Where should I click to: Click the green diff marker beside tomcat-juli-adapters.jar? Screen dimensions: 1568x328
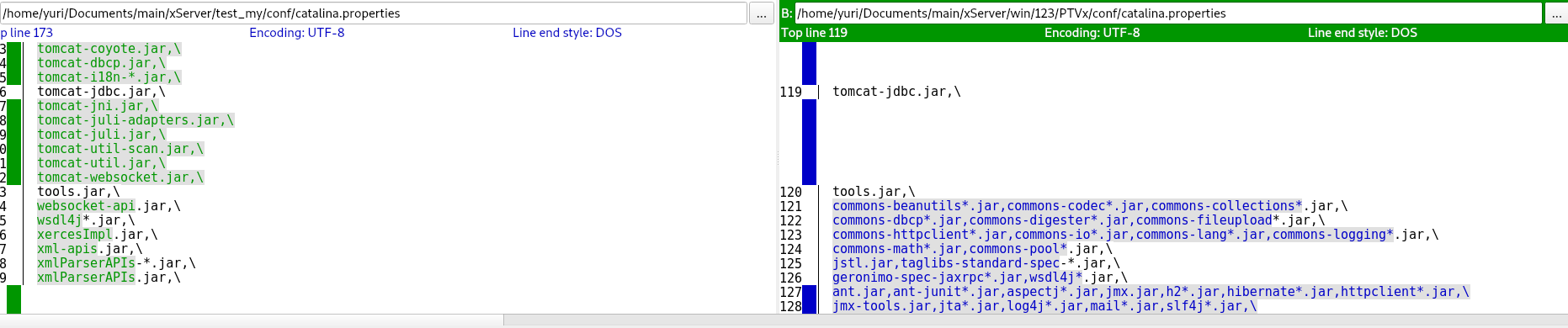pos(13,120)
